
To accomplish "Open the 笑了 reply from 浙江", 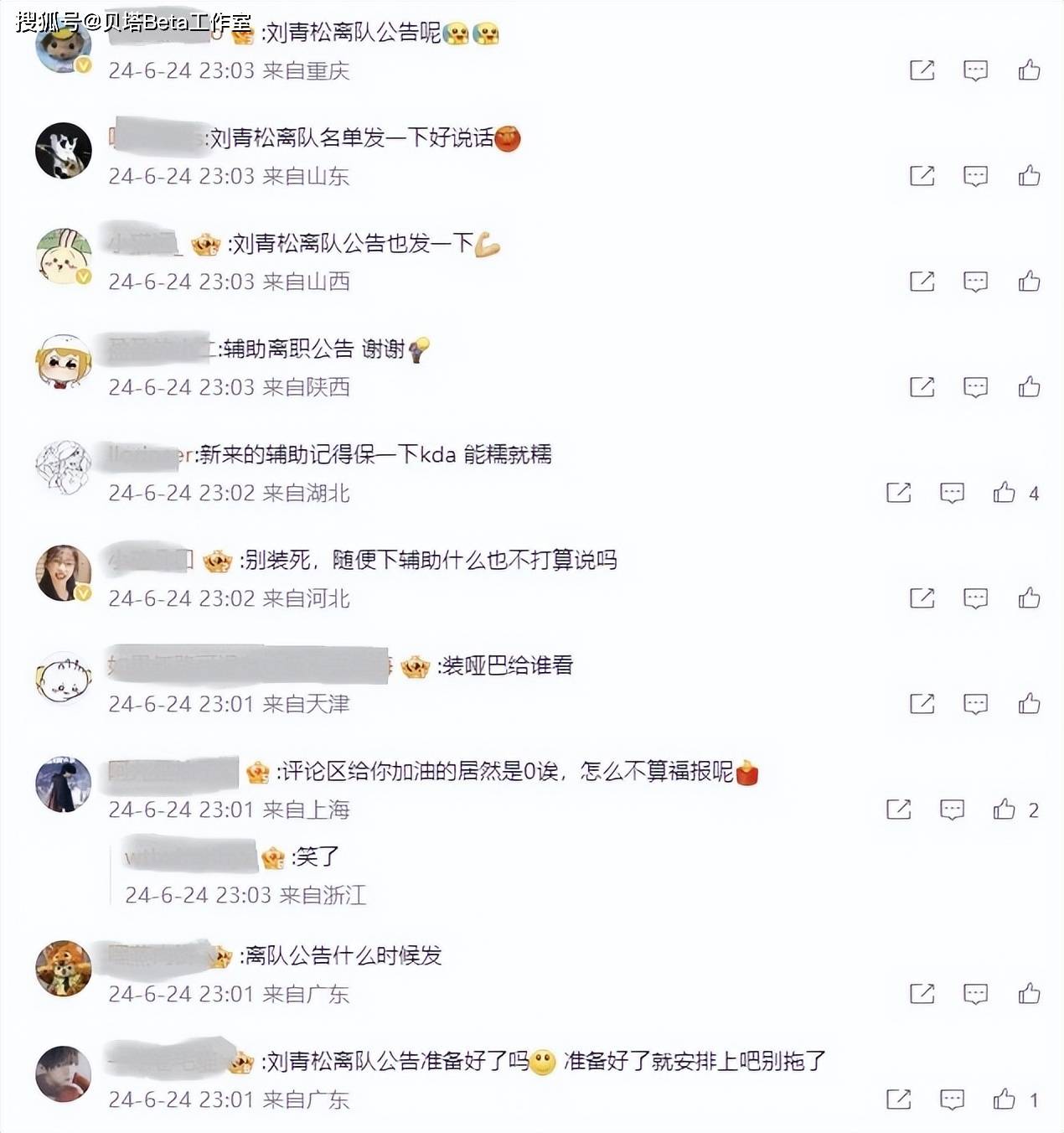I will (316, 856).
